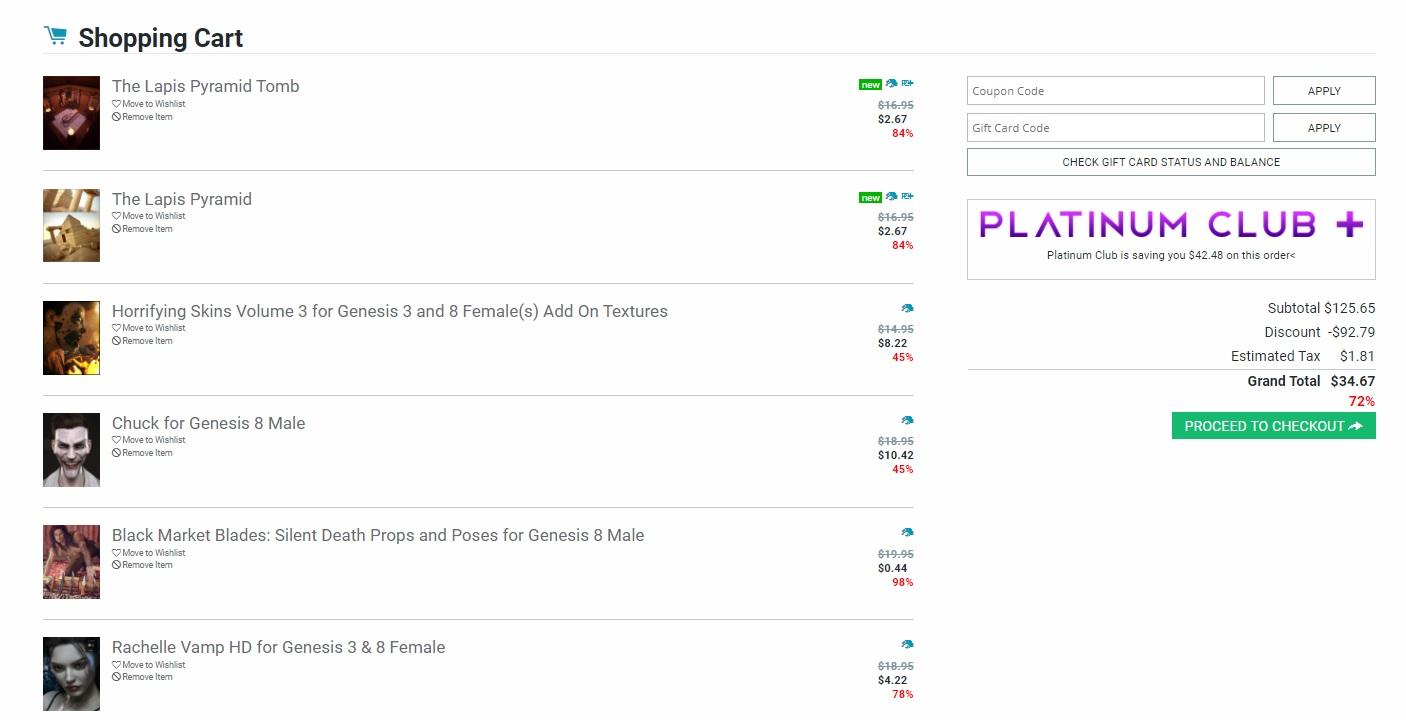
Task: Focus the Coupon Code input field
Action: [x=1115, y=91]
